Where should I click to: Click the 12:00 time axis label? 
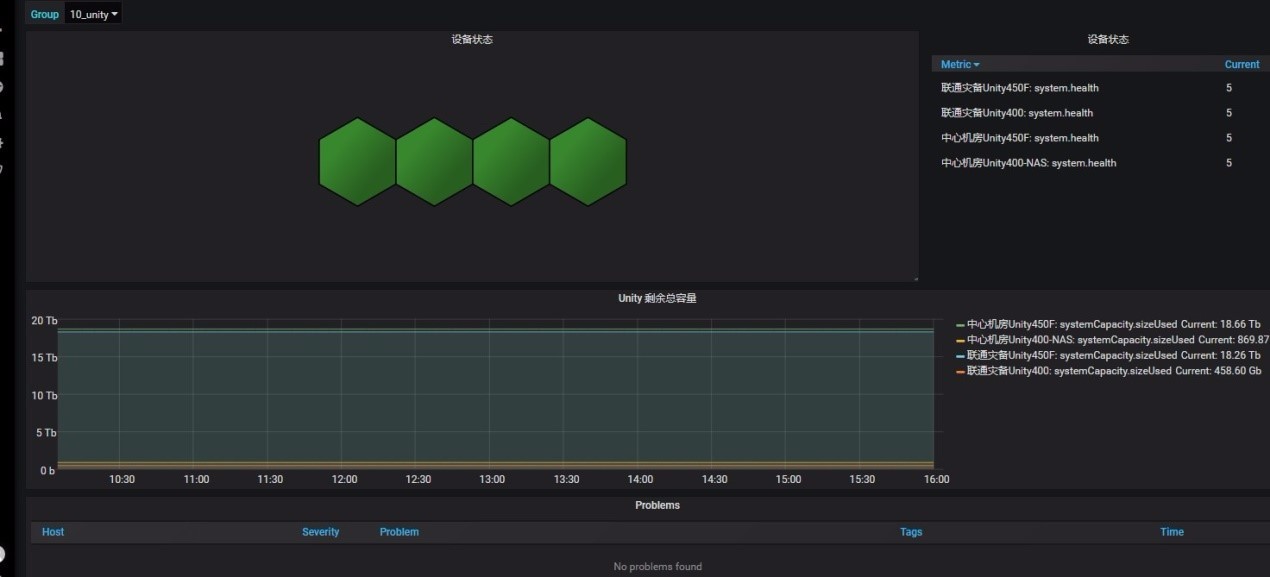344,479
